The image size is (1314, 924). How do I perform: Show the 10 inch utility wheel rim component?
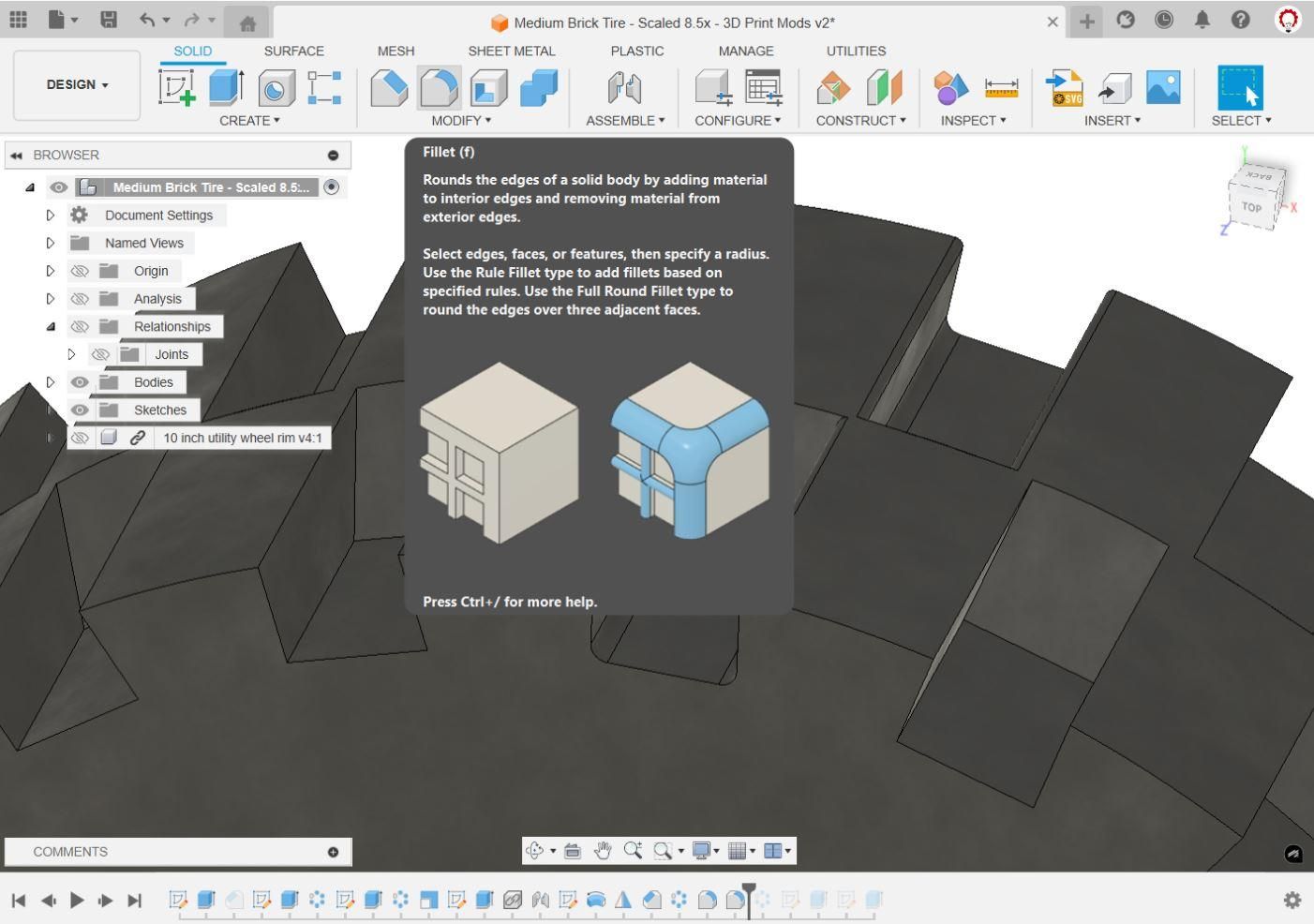(x=80, y=438)
